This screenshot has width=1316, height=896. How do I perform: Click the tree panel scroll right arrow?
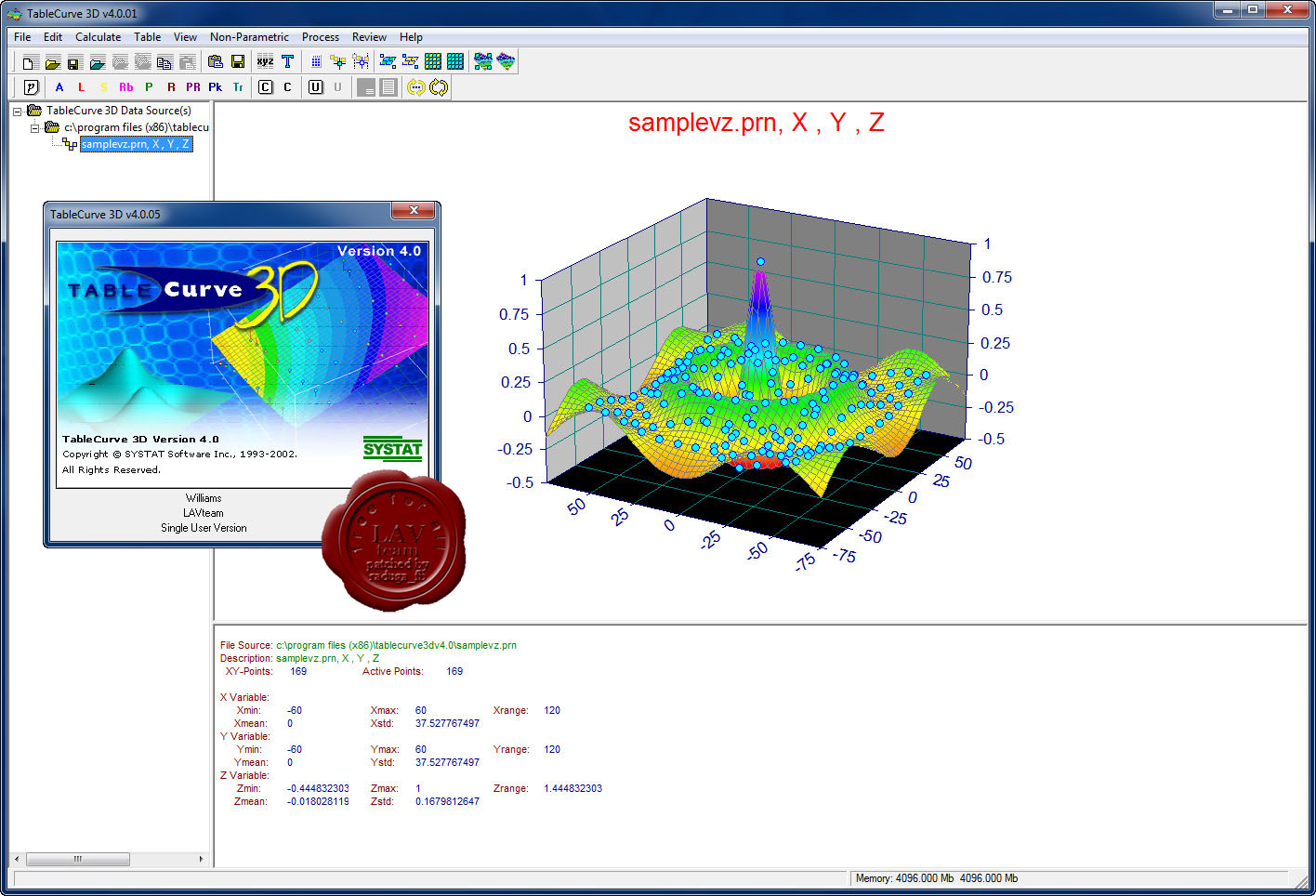pyautogui.click(x=202, y=859)
